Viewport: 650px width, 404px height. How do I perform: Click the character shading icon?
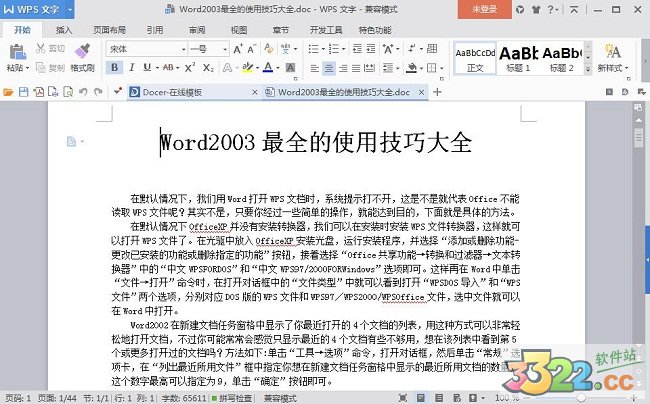click(291, 67)
